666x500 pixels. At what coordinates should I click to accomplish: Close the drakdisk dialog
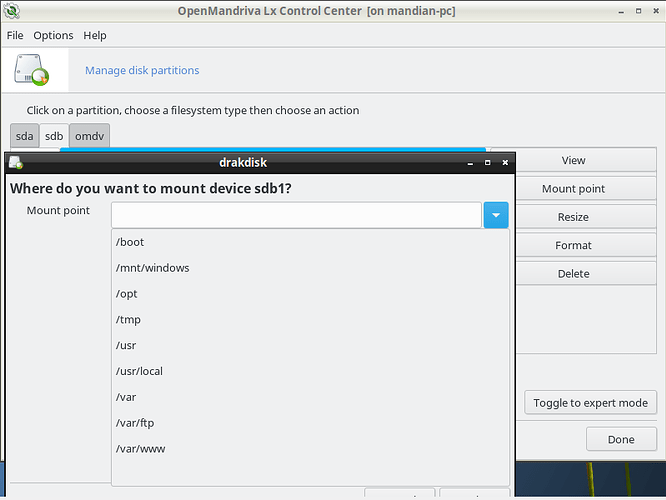click(505, 163)
